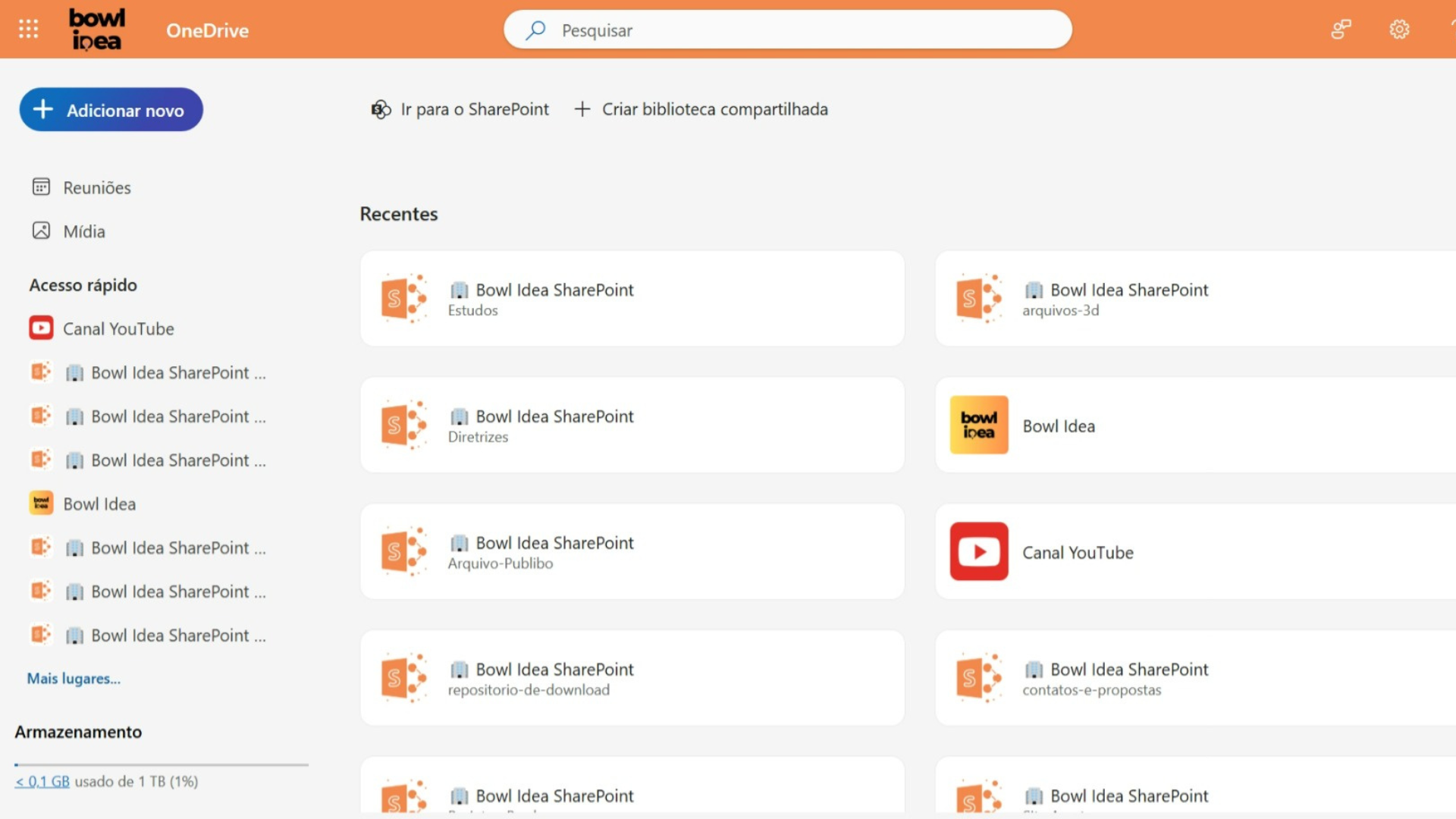
Task: Open the contatos-e-propostas card
Action: click(x=1195, y=679)
